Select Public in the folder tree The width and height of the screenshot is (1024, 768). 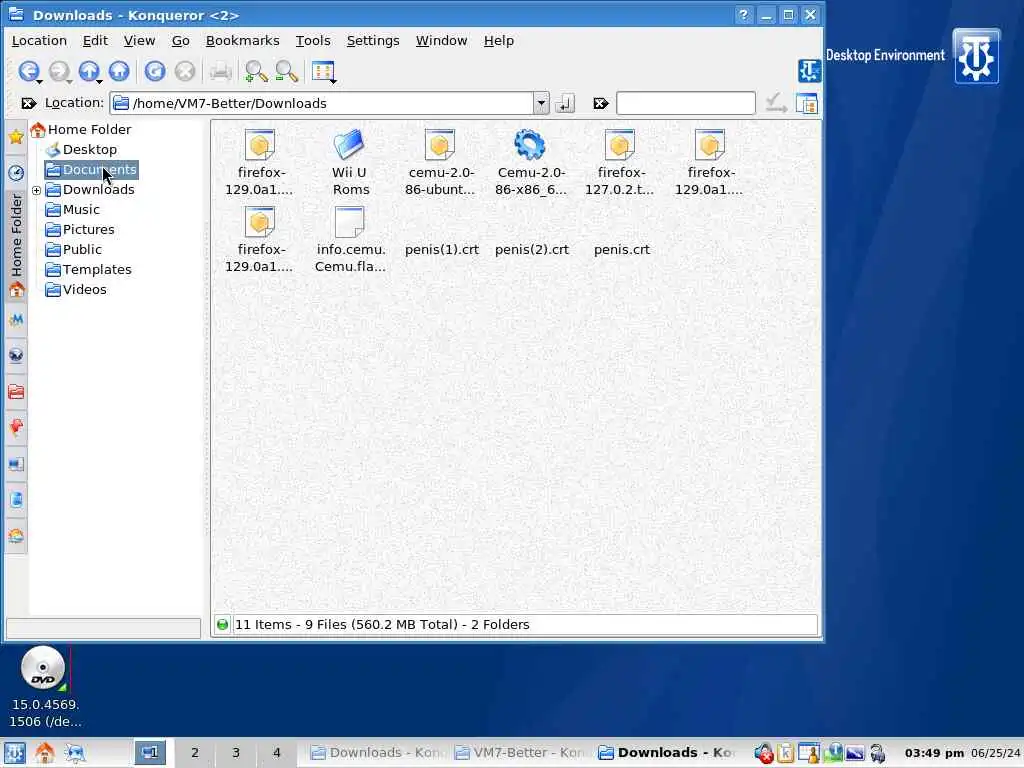tap(73, 249)
